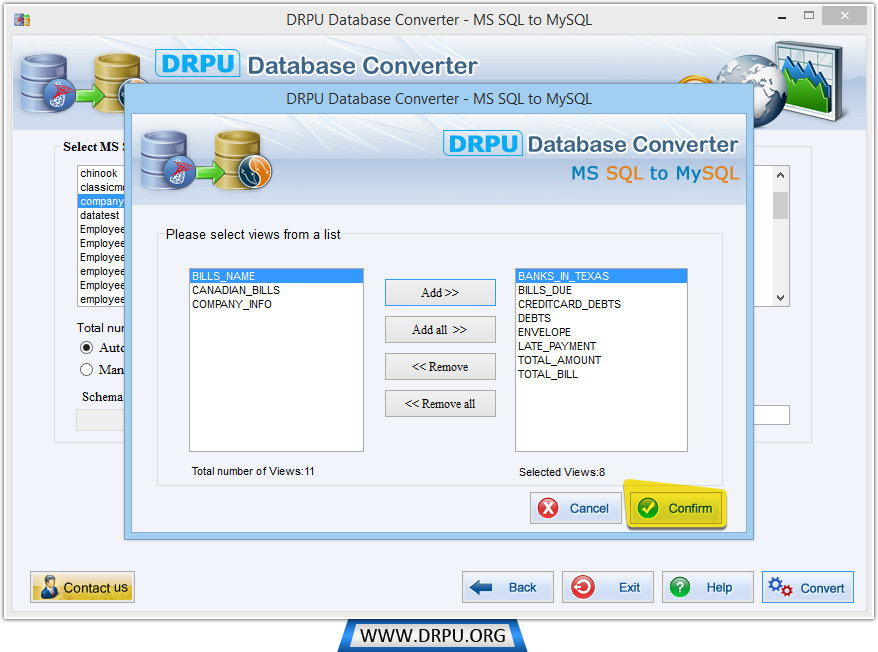This screenshot has width=878, height=652.
Task: Select the Manual radio button in main window
Action: tap(86, 370)
